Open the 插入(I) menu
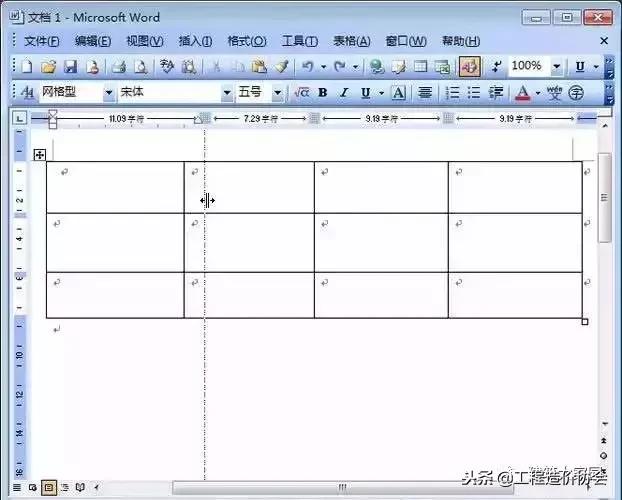Screen dimensions: 622x500 coord(195,41)
